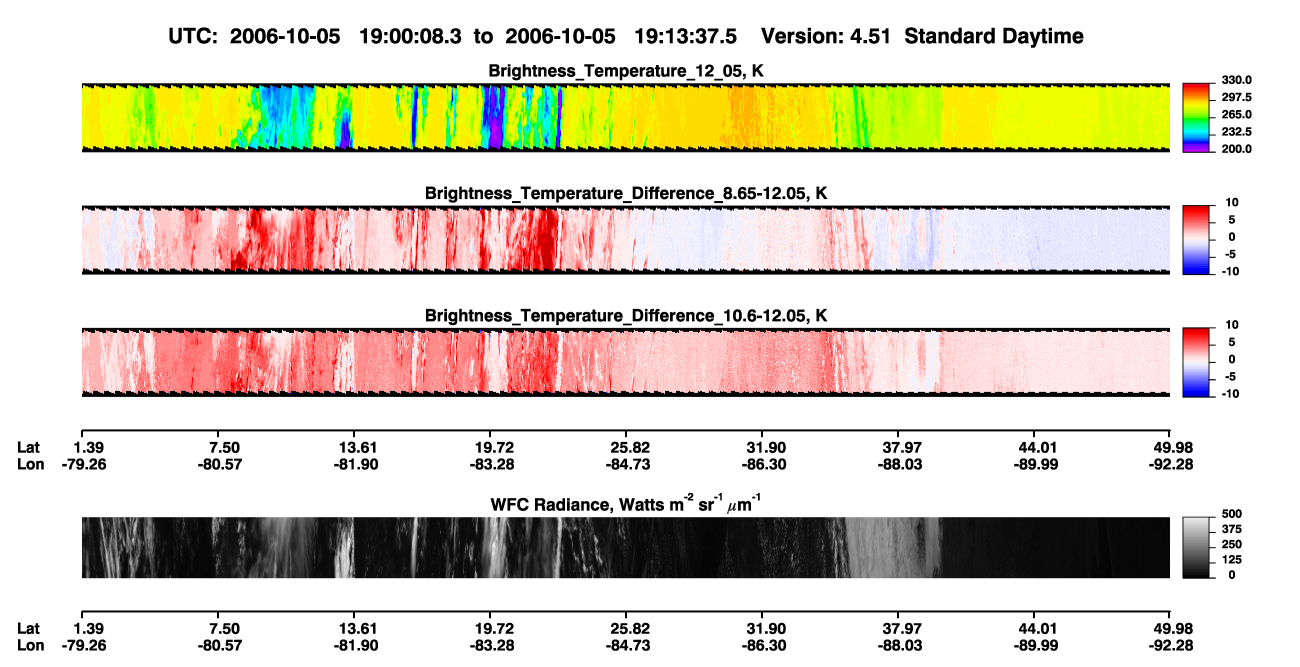Click latitude '44.01' on the upper axis

pyautogui.click(x=1034, y=447)
